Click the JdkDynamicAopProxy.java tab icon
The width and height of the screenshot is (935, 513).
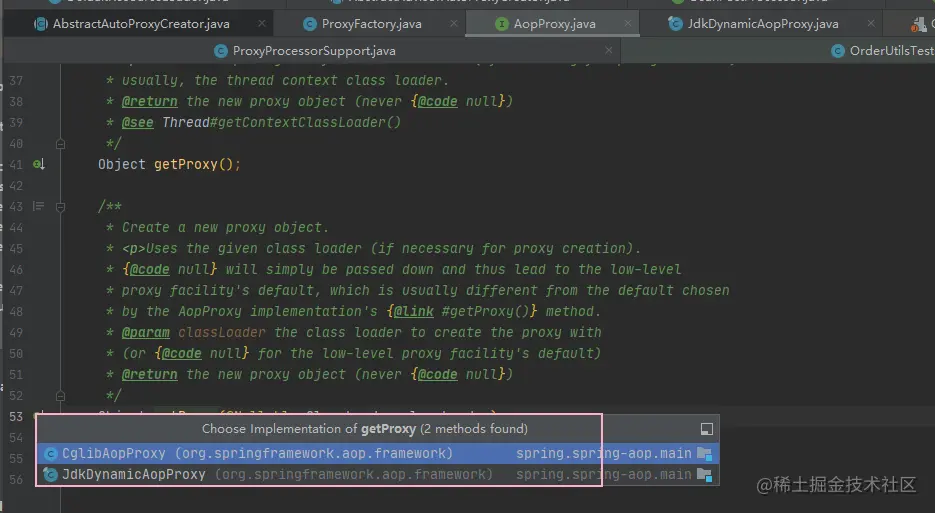[675, 24]
